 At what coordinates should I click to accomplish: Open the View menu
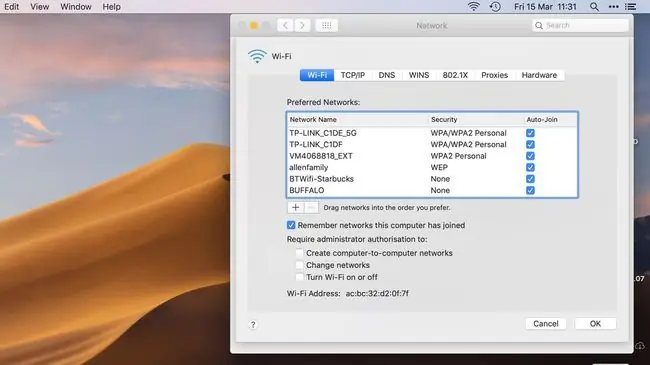(x=39, y=7)
